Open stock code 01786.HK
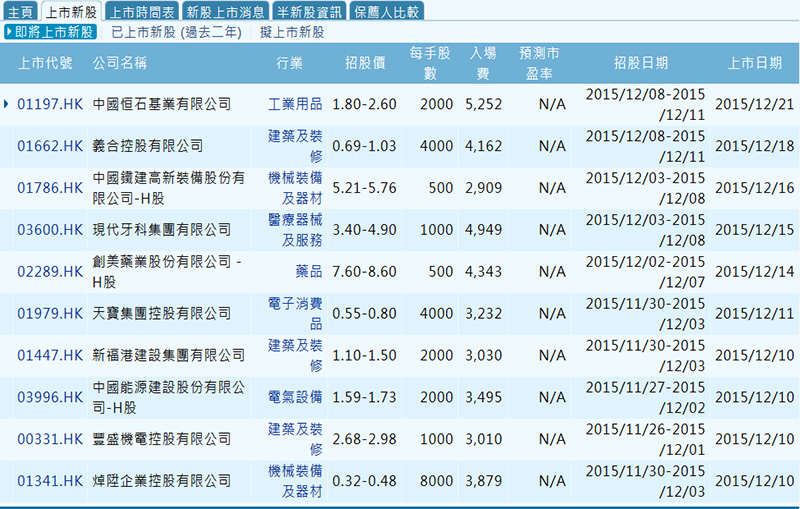This screenshot has height=509, width=800. click(50, 188)
